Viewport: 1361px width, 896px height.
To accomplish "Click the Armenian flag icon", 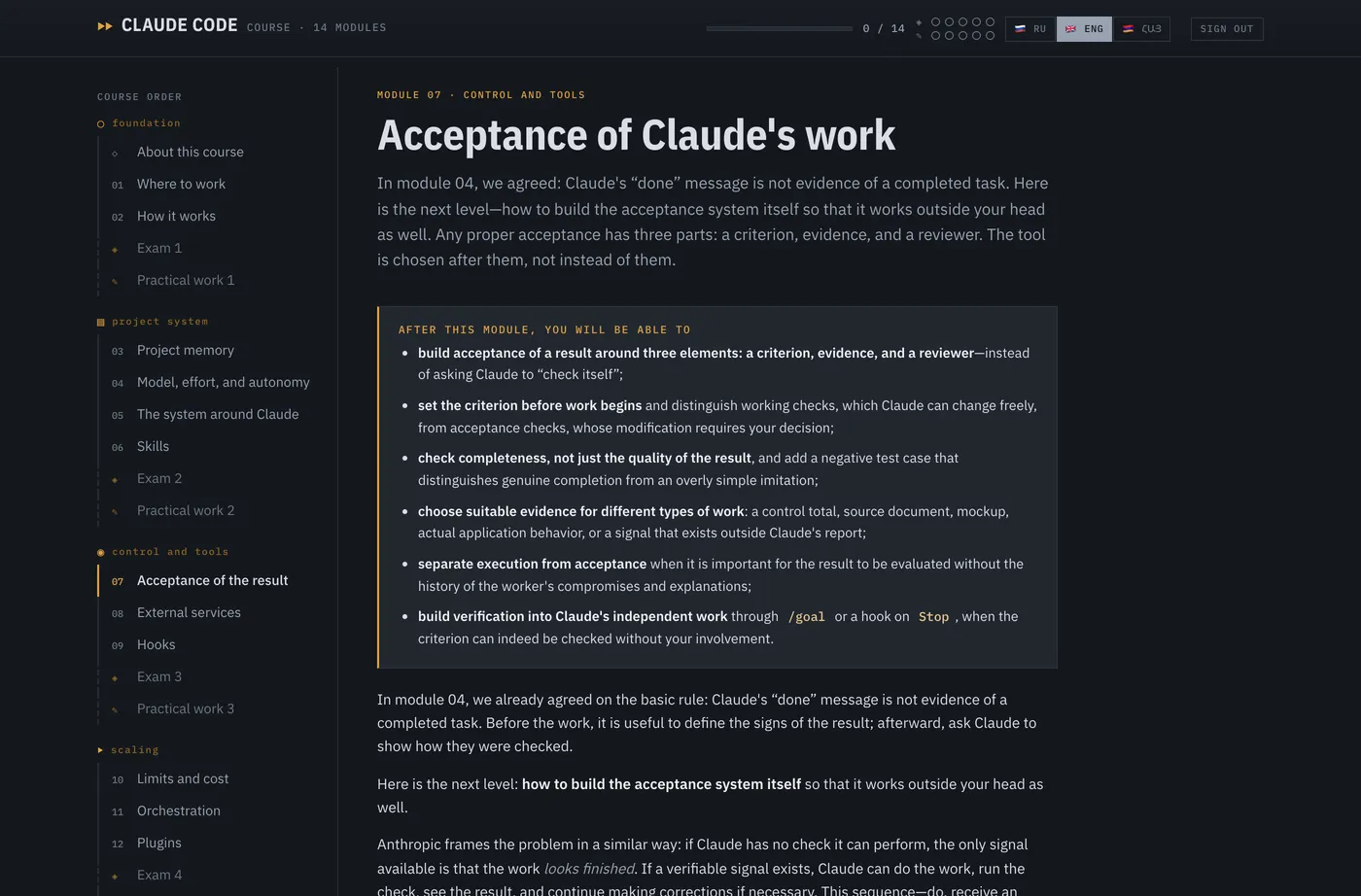I will click(1128, 29).
